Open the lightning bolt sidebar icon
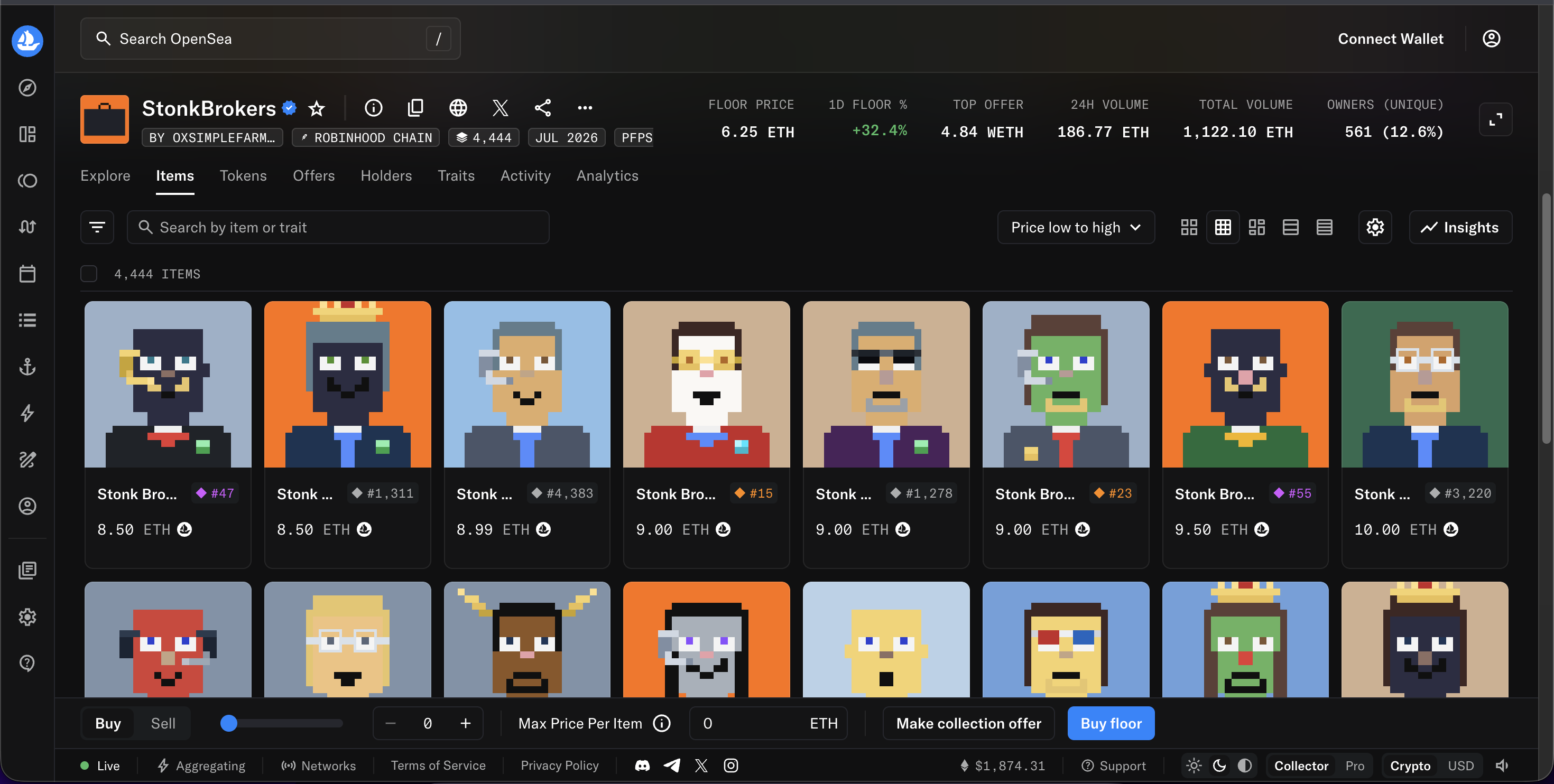This screenshot has width=1554, height=784. point(27,413)
